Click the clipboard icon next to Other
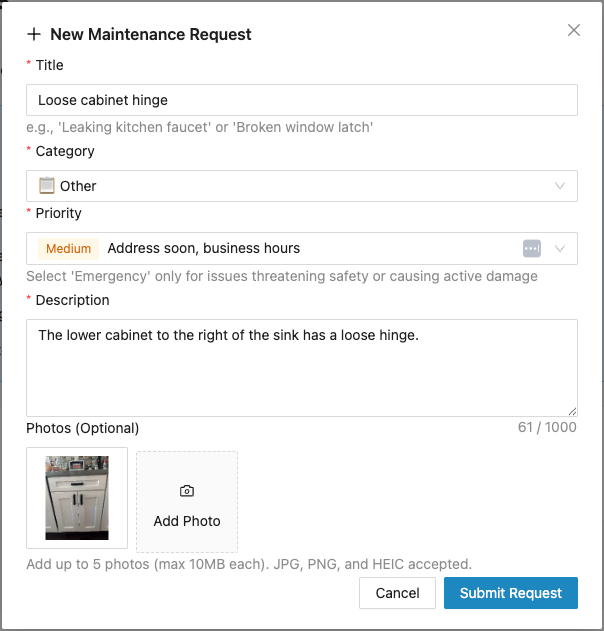 click(47, 186)
